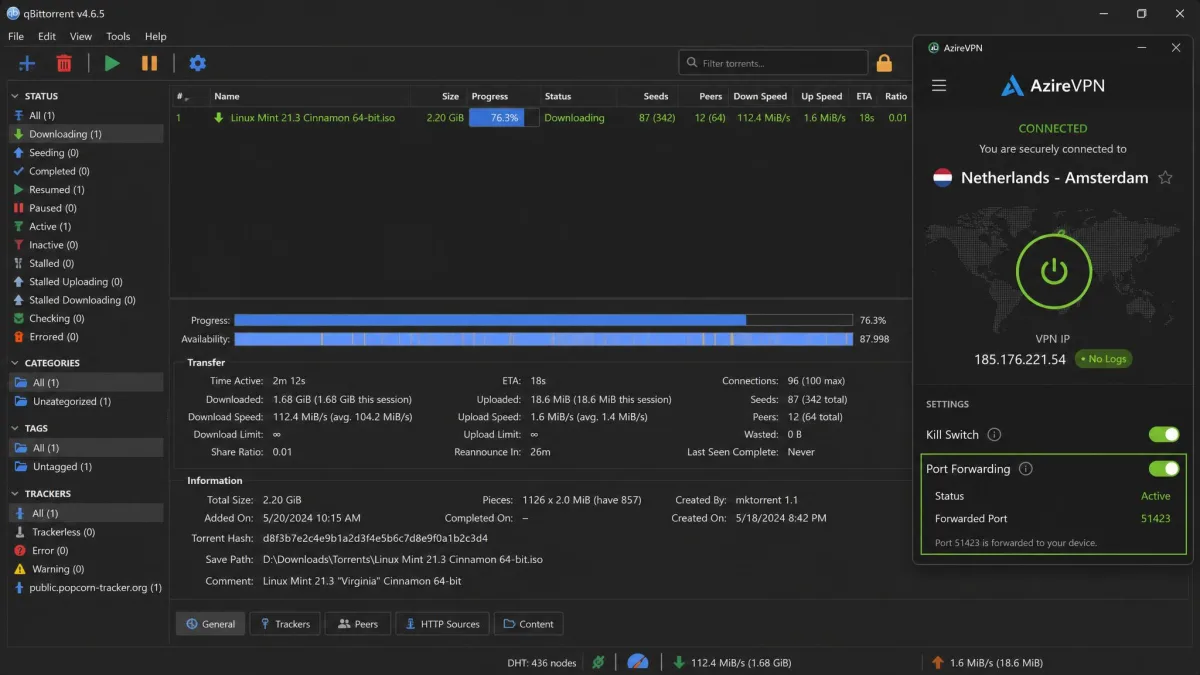Select the Completed (0) status filter

point(86,171)
